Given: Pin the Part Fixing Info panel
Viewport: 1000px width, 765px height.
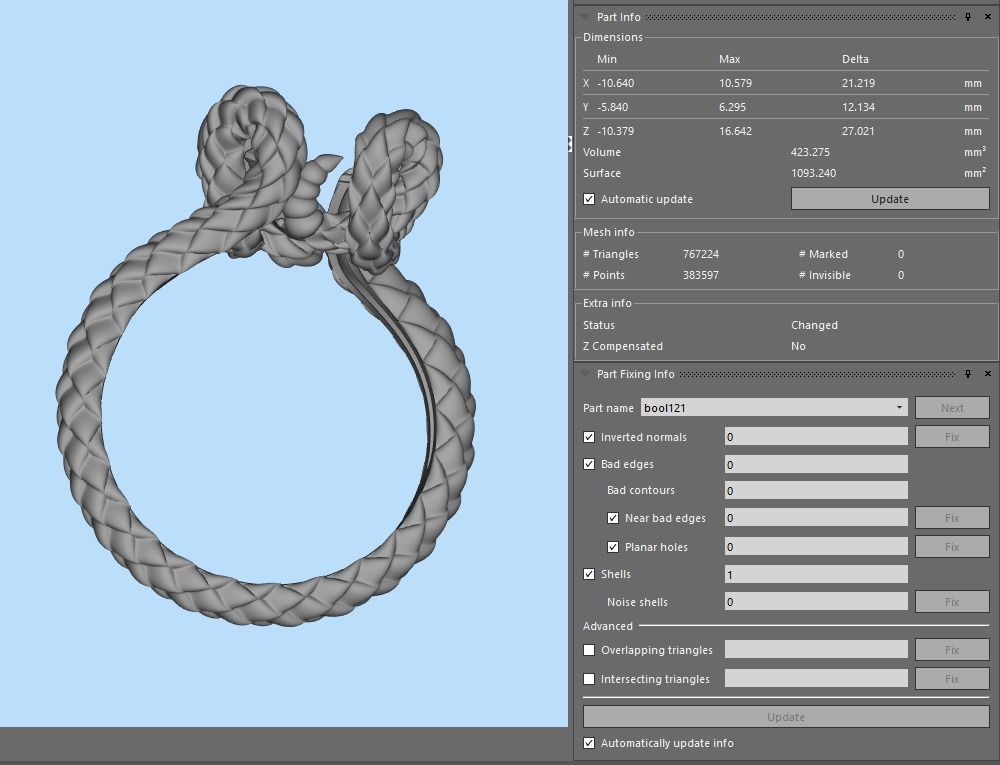Looking at the screenshot, I should pyautogui.click(x=967, y=374).
